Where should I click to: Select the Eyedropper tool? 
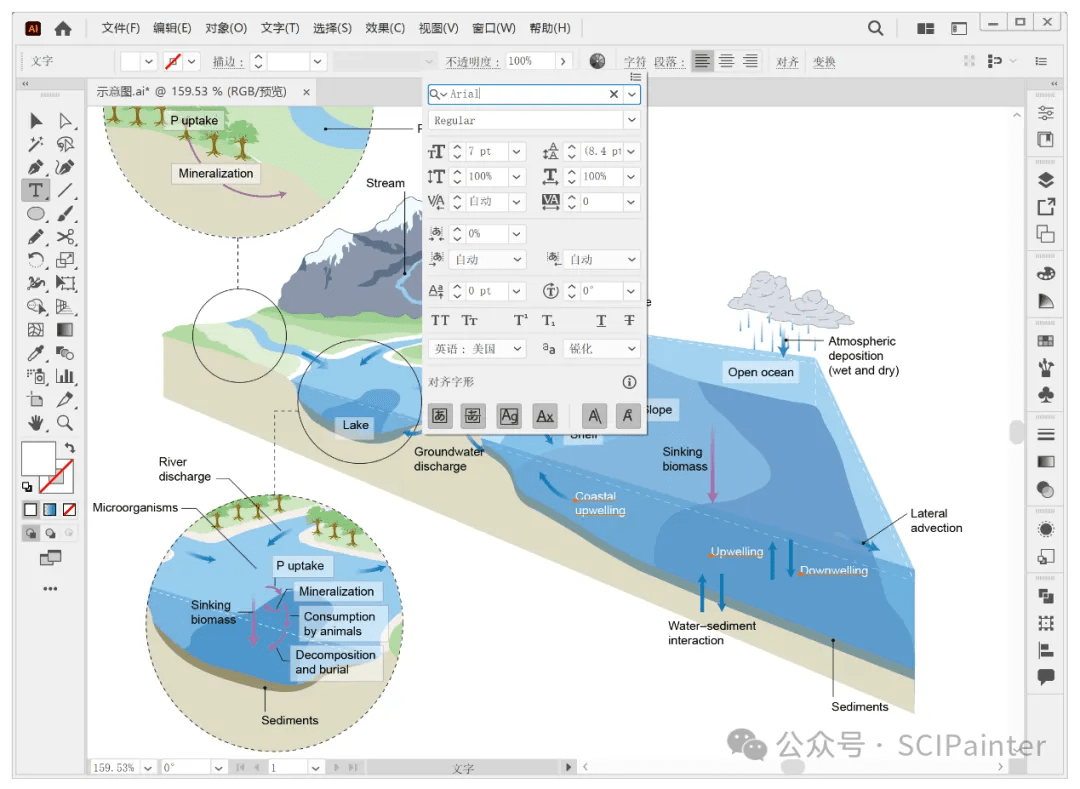(36, 353)
